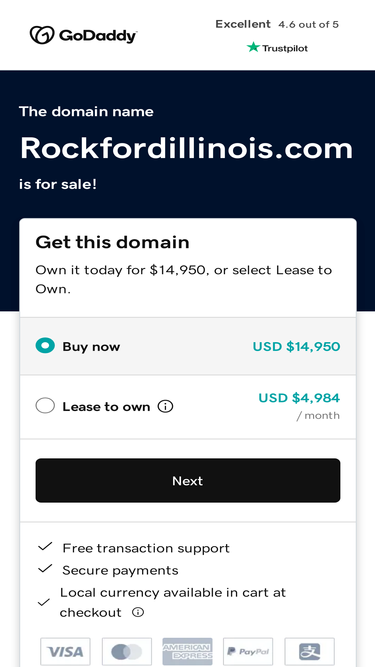Select the Buy now radio button

point(45,346)
